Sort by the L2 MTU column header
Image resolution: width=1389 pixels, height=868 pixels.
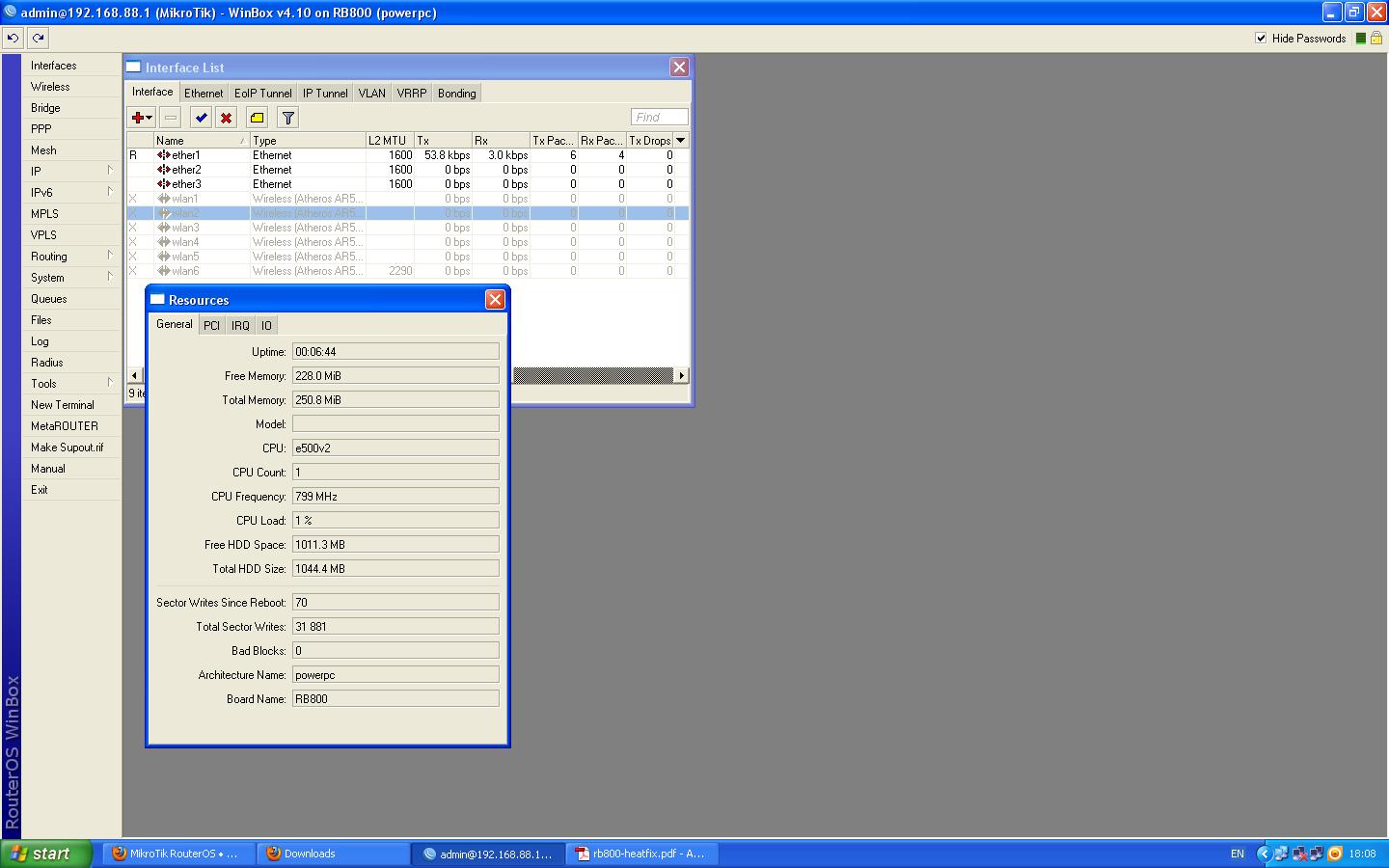(x=390, y=140)
